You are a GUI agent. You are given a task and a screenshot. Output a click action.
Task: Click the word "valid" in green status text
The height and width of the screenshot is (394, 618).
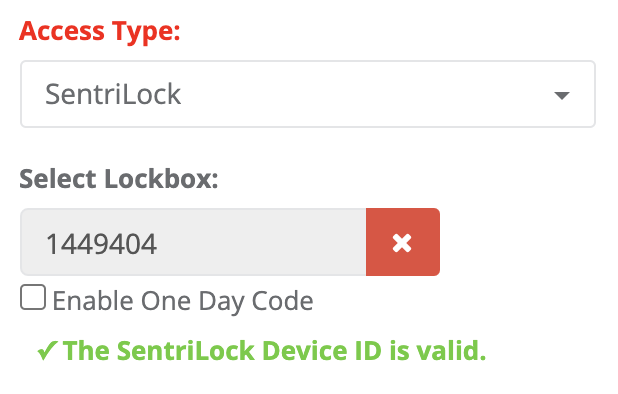pos(450,350)
